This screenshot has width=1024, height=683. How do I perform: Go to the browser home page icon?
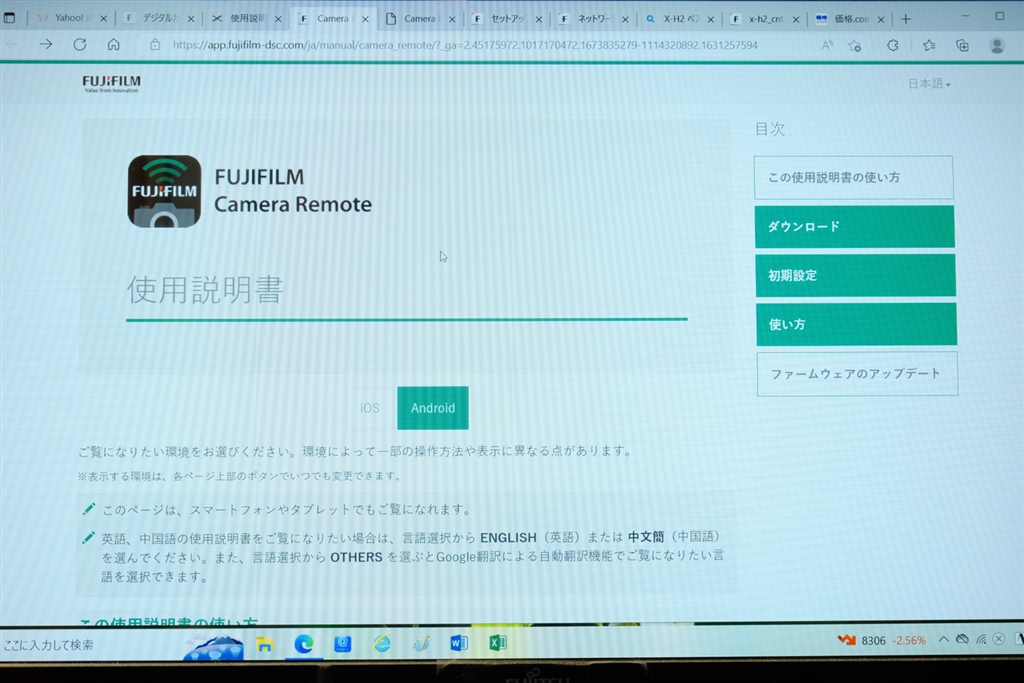[114, 44]
